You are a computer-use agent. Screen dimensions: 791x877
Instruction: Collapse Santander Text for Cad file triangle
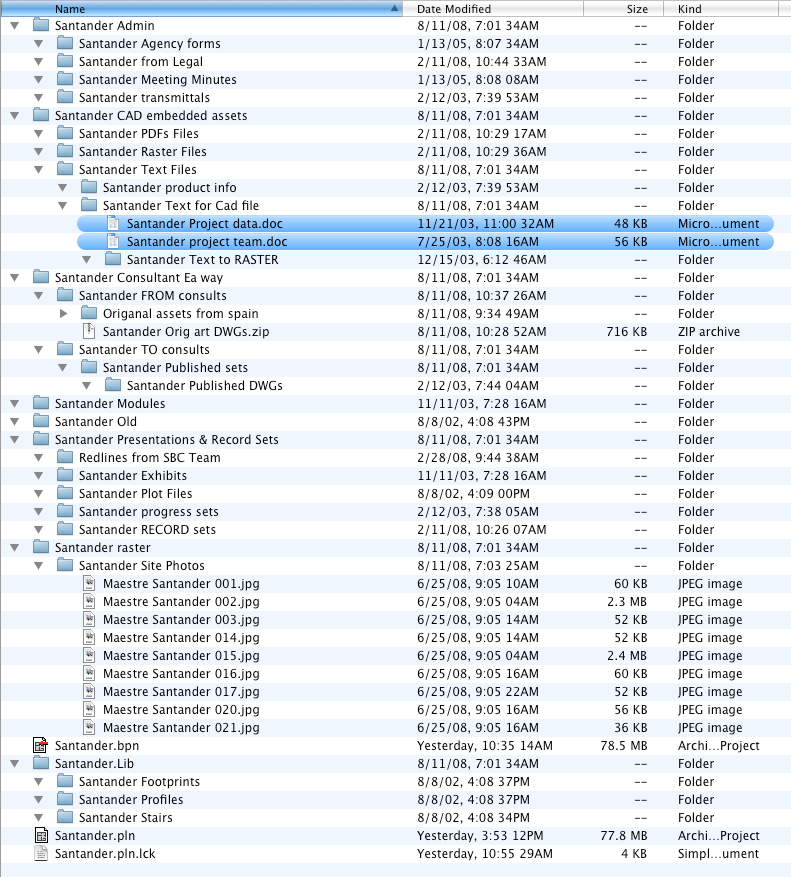point(63,205)
